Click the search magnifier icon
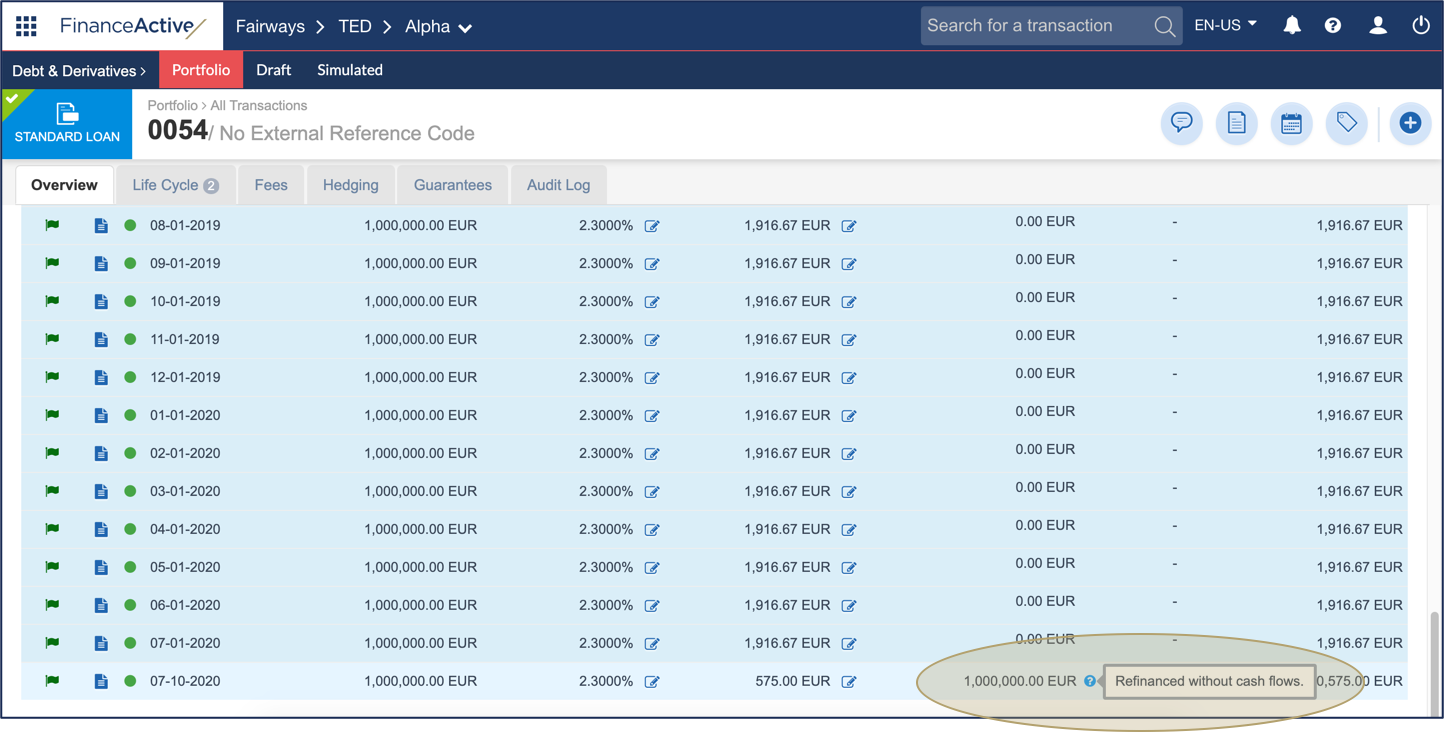This screenshot has height=732, width=1444. (1164, 26)
